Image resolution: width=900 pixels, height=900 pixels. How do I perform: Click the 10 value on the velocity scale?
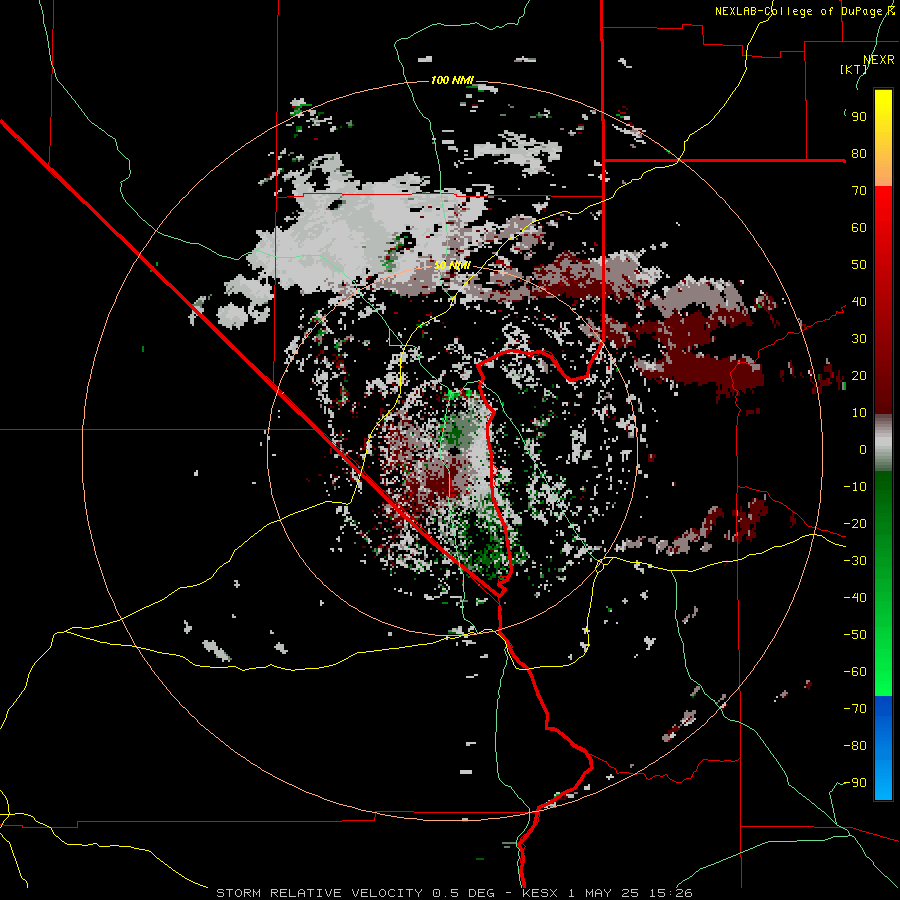coord(859,413)
